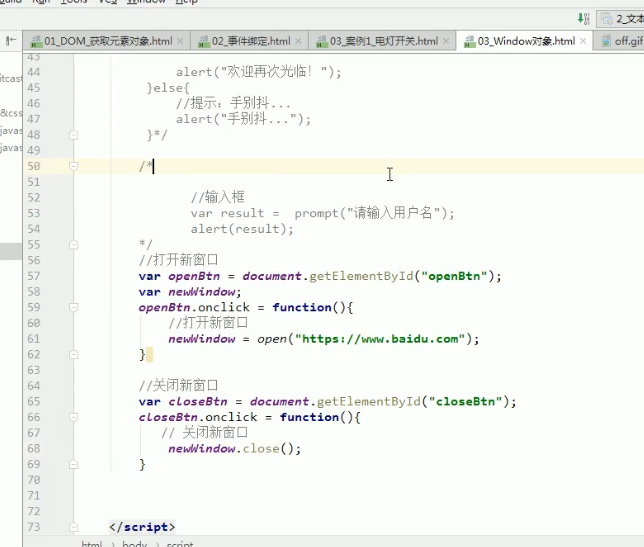Click the "https://www.baidu.com" string
644x547 pixels.
(x=380, y=339)
